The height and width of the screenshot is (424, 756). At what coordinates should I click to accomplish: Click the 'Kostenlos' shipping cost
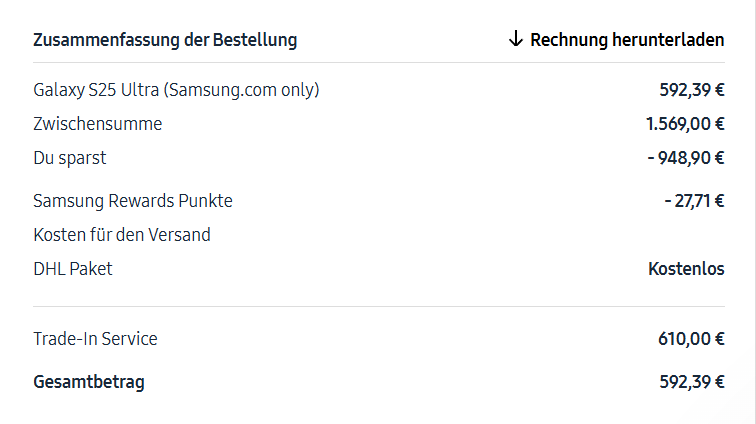pos(686,269)
